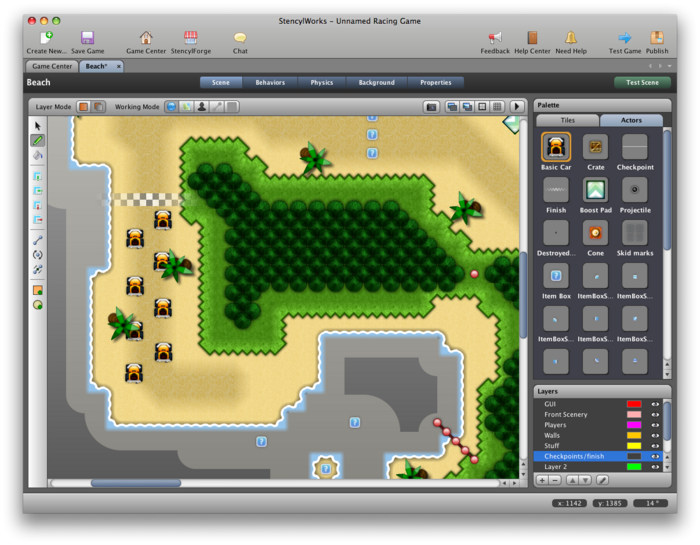Hide Layer 2 using its eye icon

click(655, 467)
